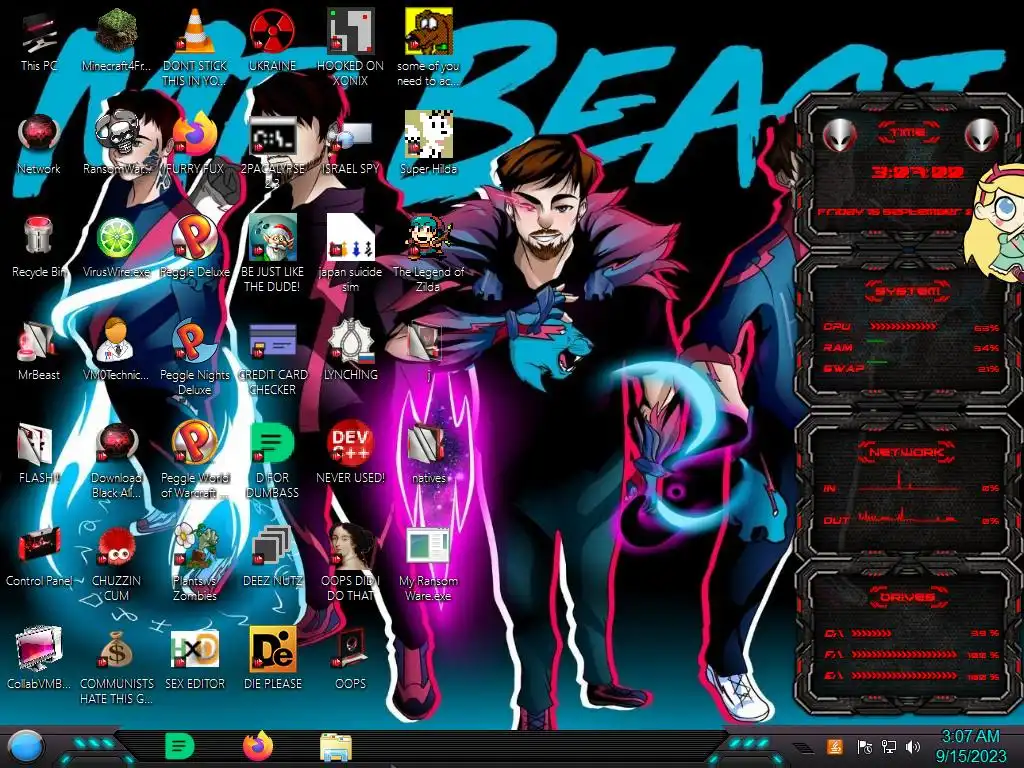Click the Start orb button
This screenshot has width=1024, height=768.
[x=25, y=747]
